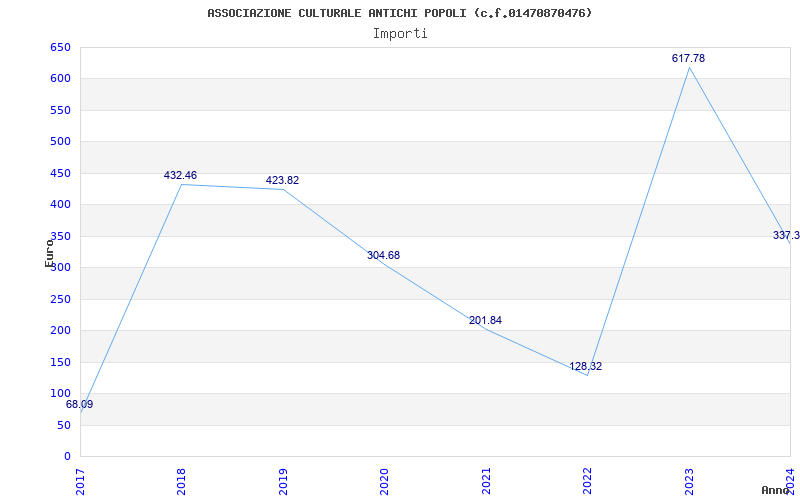Viewport: 800px width, 500px height.
Task: Select the 201.84 data label
Action: click(485, 321)
